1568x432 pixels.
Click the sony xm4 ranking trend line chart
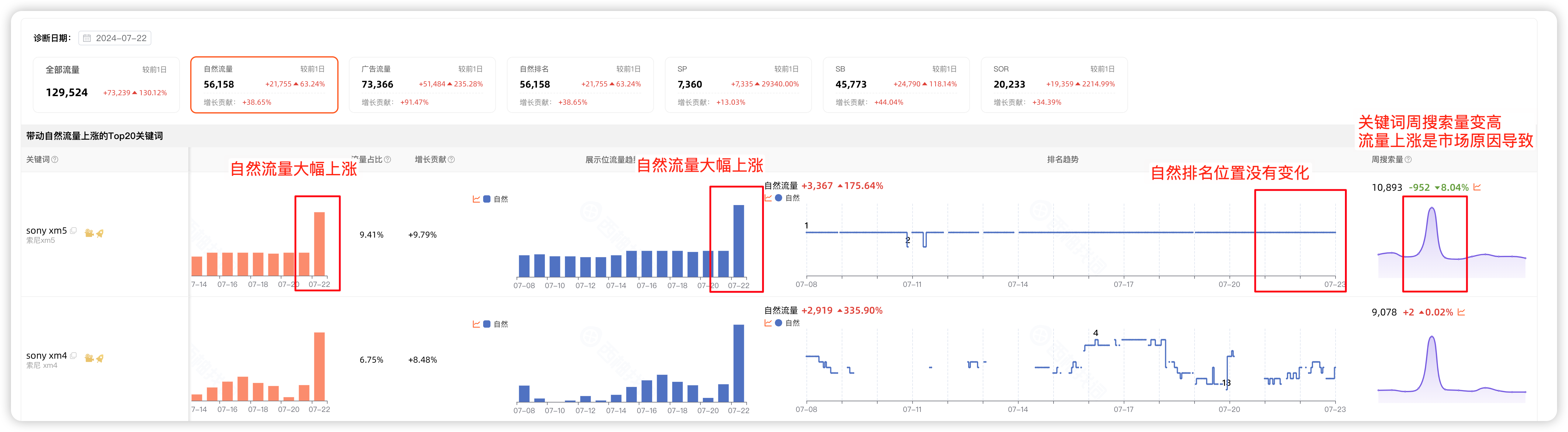[1071, 371]
